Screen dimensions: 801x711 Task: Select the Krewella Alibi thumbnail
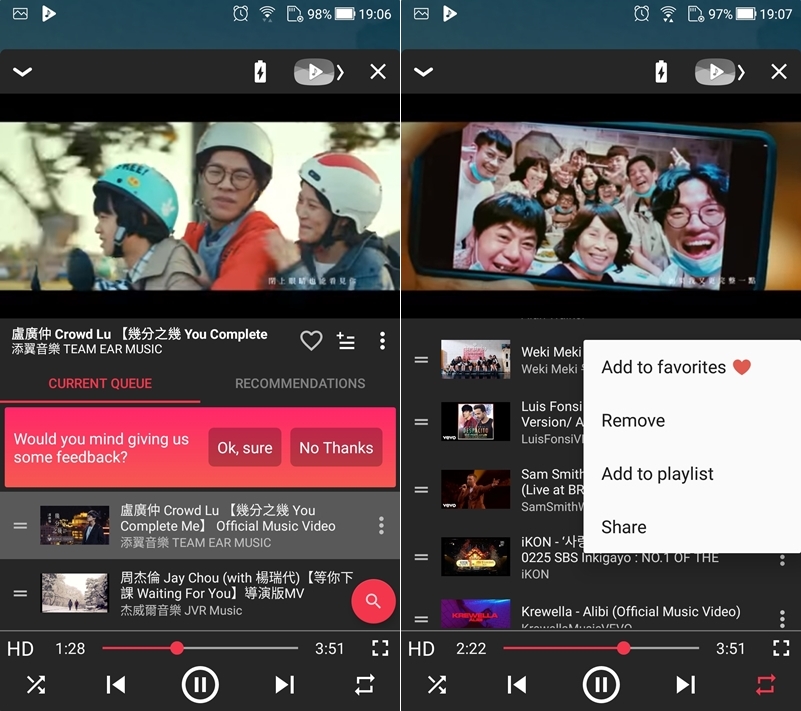click(476, 613)
